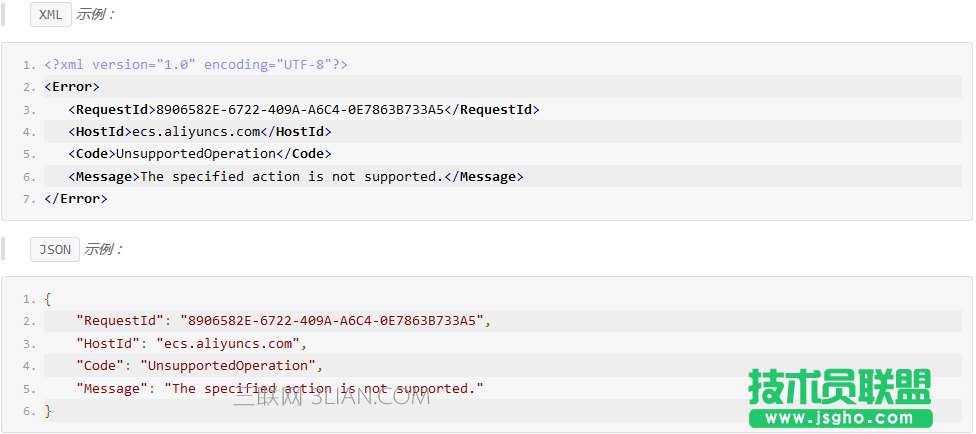Click the opening brace in JSON block
This screenshot has width=976, height=434.
pyautogui.click(x=48, y=299)
